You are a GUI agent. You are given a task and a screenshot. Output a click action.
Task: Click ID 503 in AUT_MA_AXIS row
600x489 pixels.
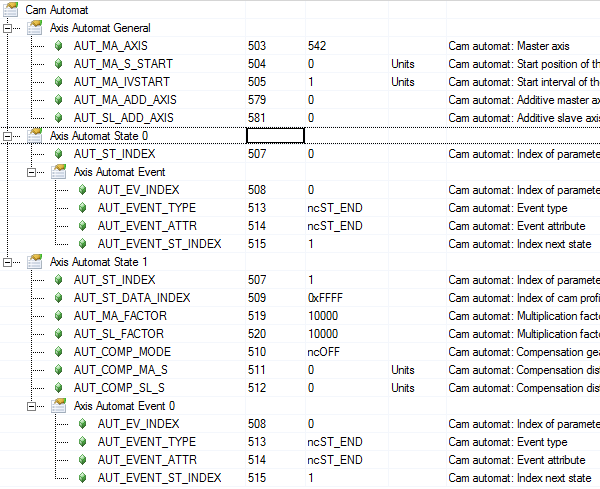click(257, 46)
